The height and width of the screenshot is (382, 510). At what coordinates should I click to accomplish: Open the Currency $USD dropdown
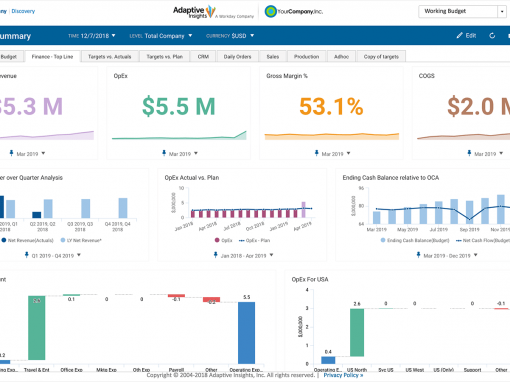(x=230, y=36)
